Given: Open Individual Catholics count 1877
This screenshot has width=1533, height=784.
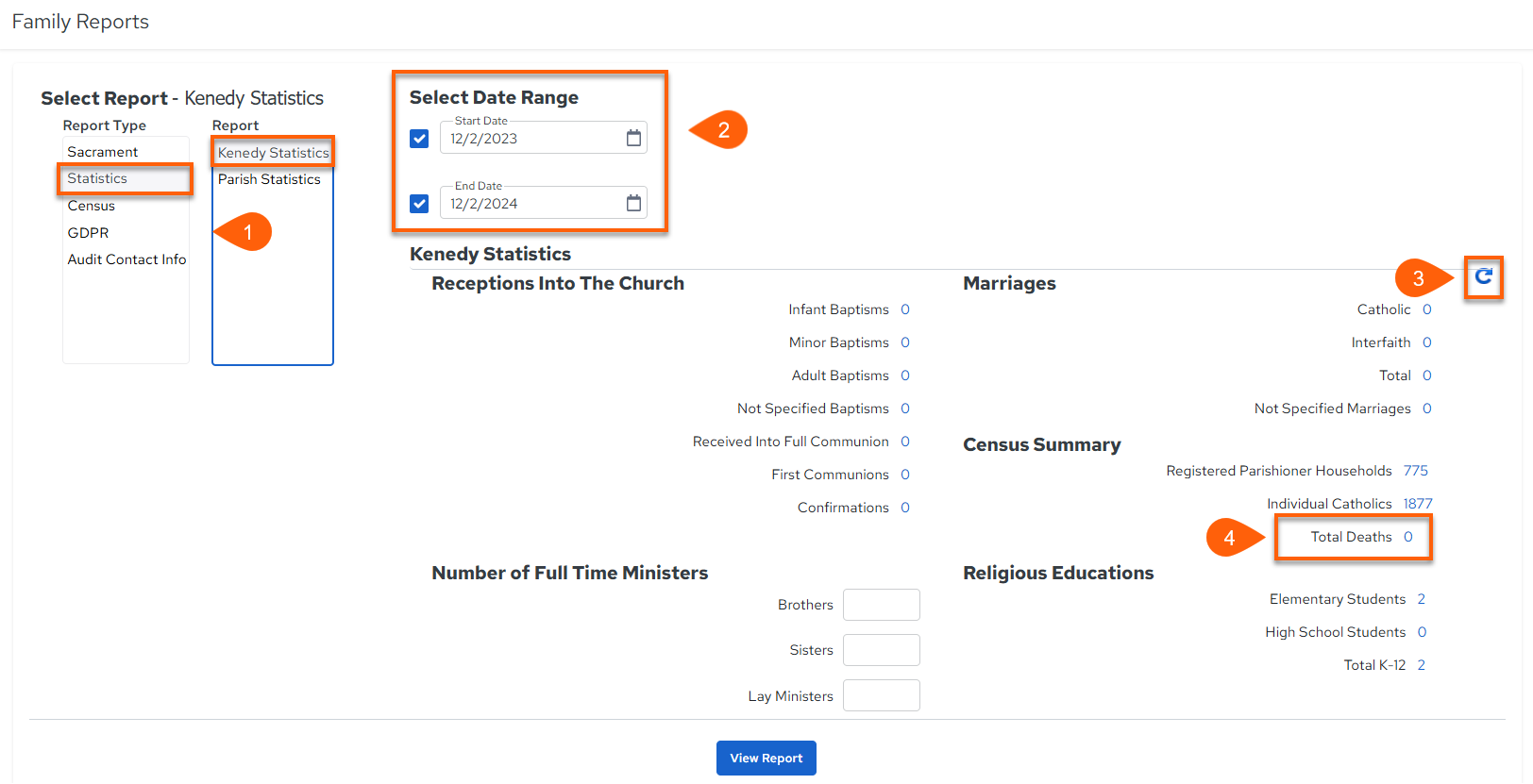Looking at the screenshot, I should coord(1418,504).
